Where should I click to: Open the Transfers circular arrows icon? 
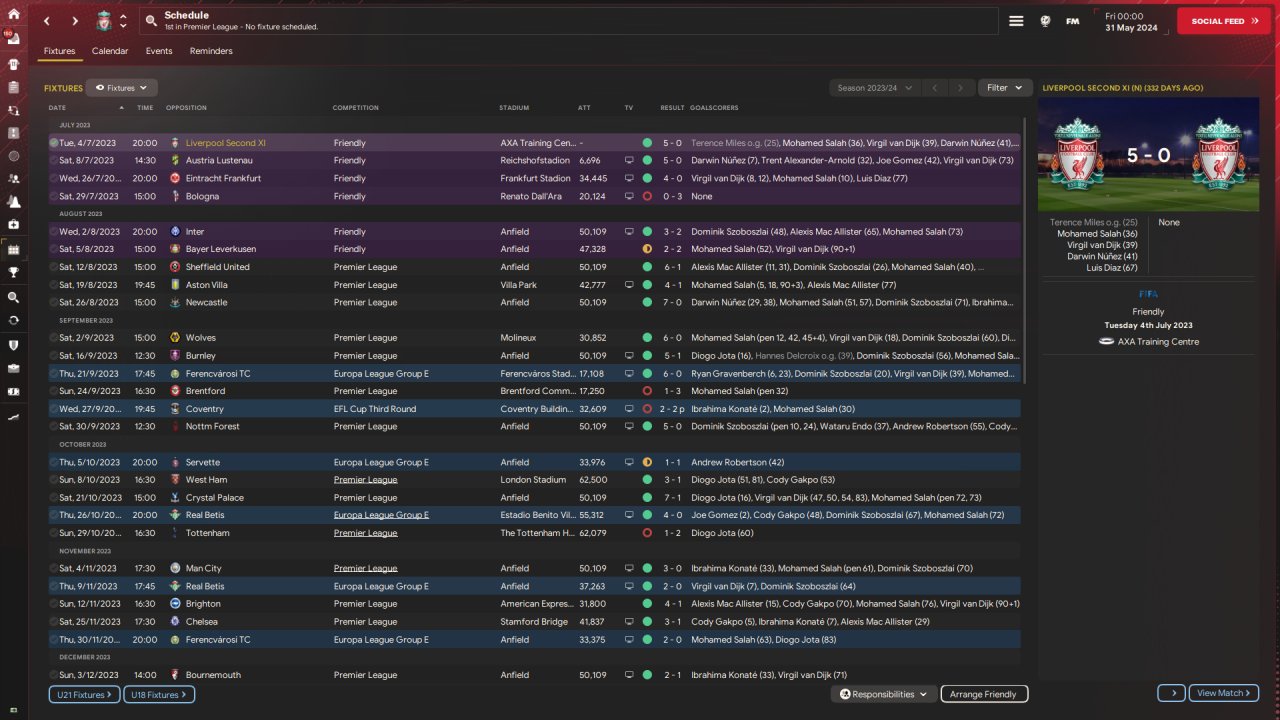click(x=14, y=321)
